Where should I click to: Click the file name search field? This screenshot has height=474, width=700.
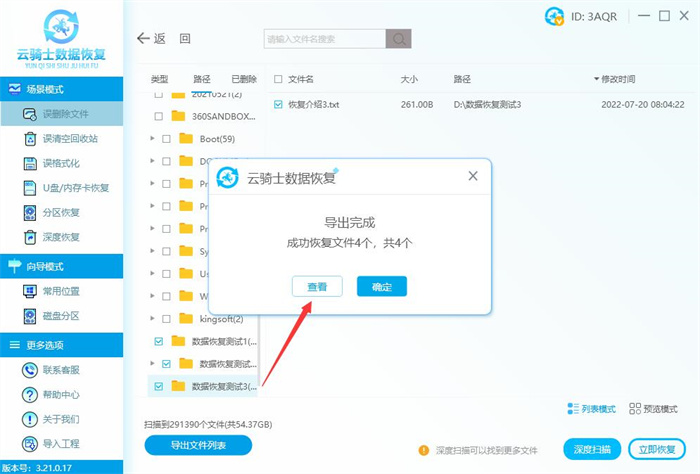pyautogui.click(x=324, y=39)
